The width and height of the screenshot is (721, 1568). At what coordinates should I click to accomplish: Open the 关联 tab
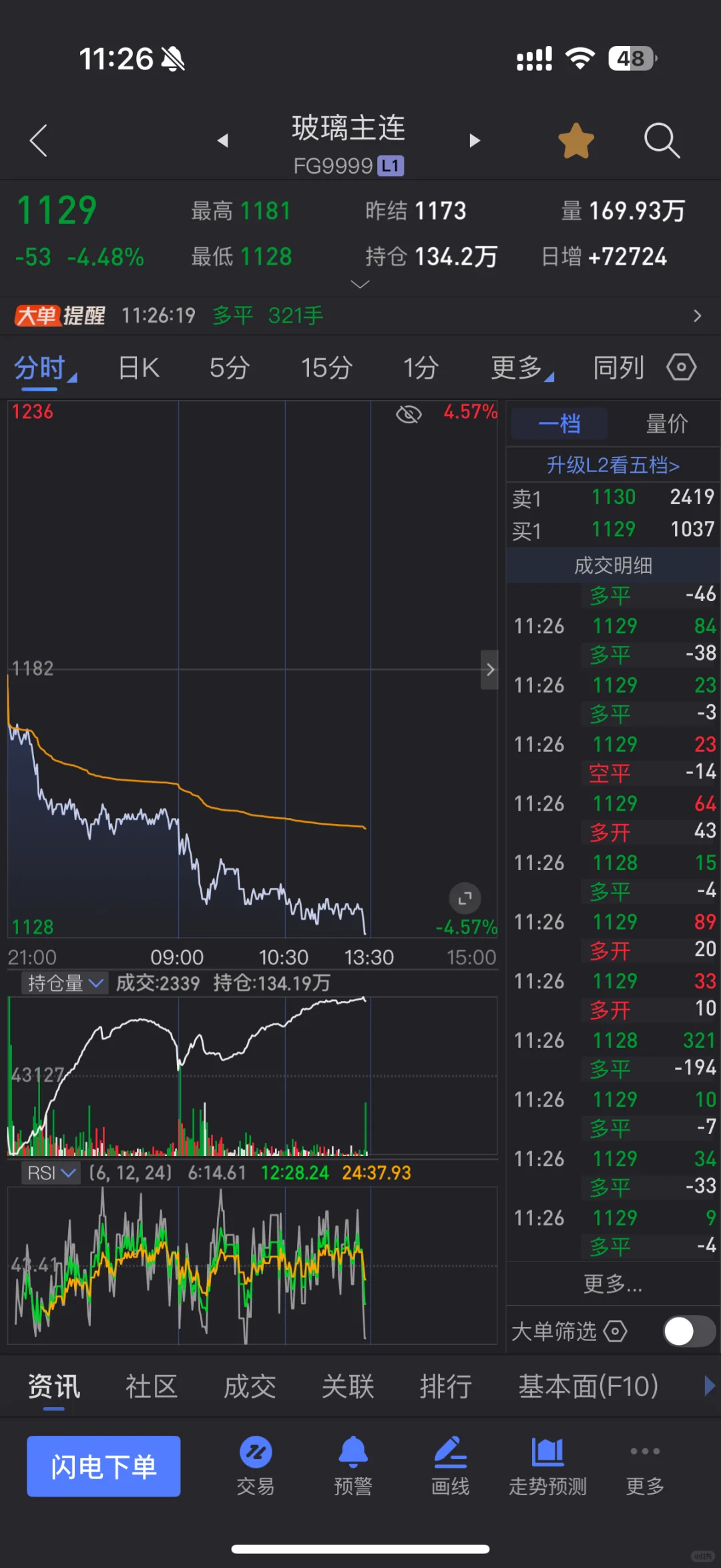348,1387
